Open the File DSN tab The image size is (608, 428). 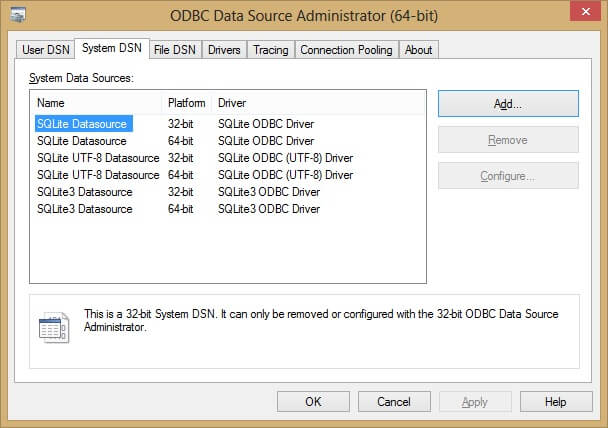click(175, 50)
